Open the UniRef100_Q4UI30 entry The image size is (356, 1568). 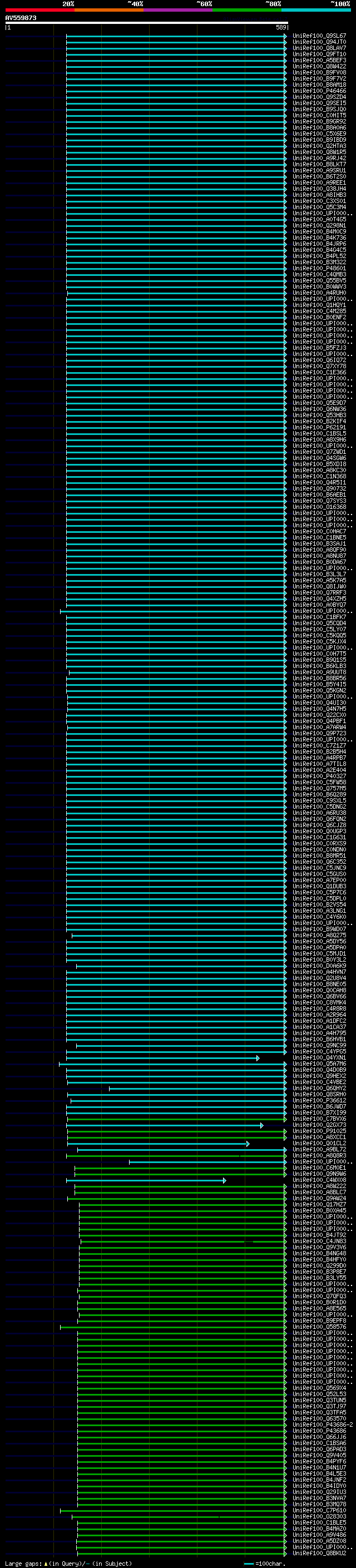pyautogui.click(x=319, y=703)
